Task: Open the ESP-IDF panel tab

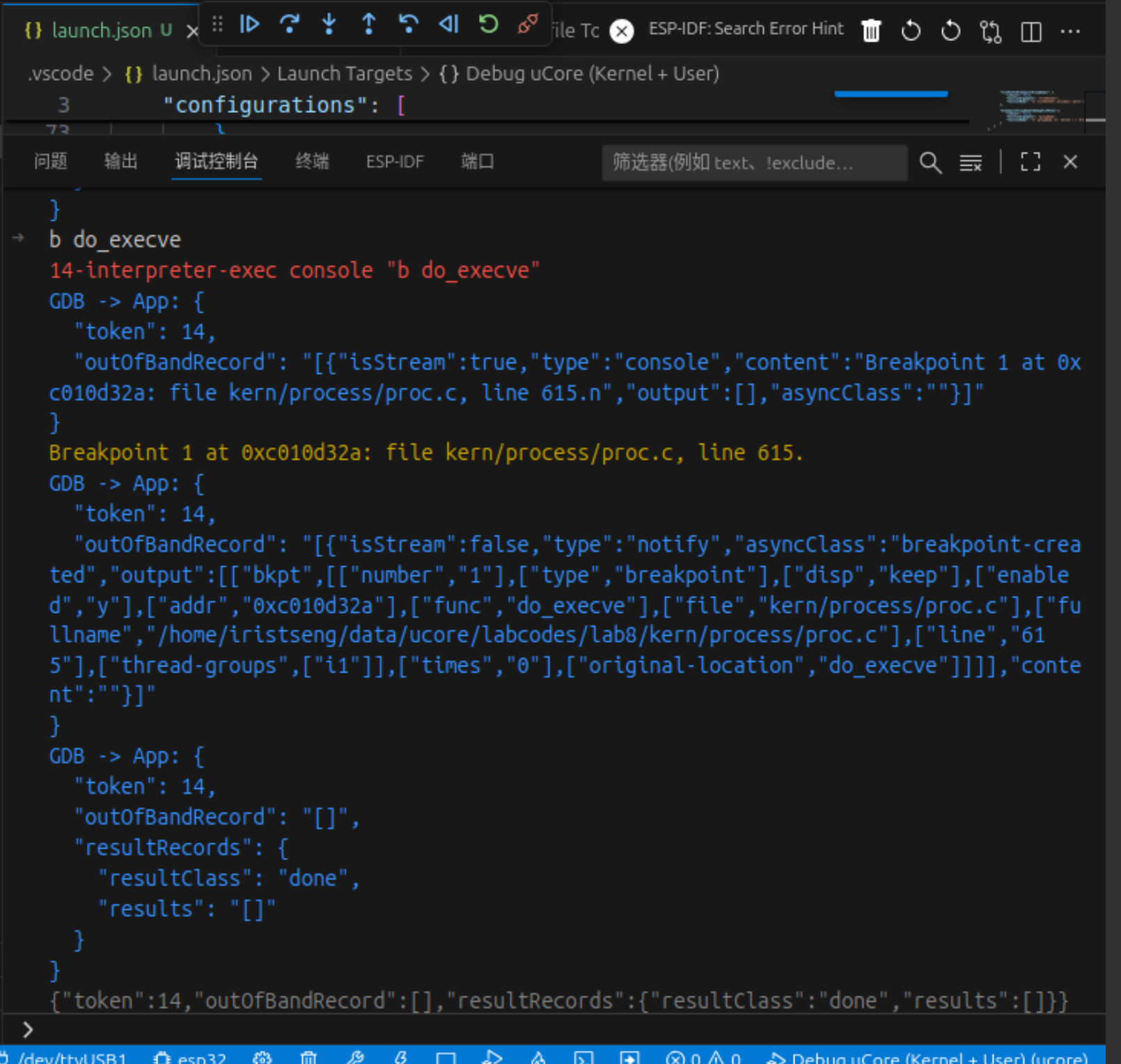Action: point(395,162)
